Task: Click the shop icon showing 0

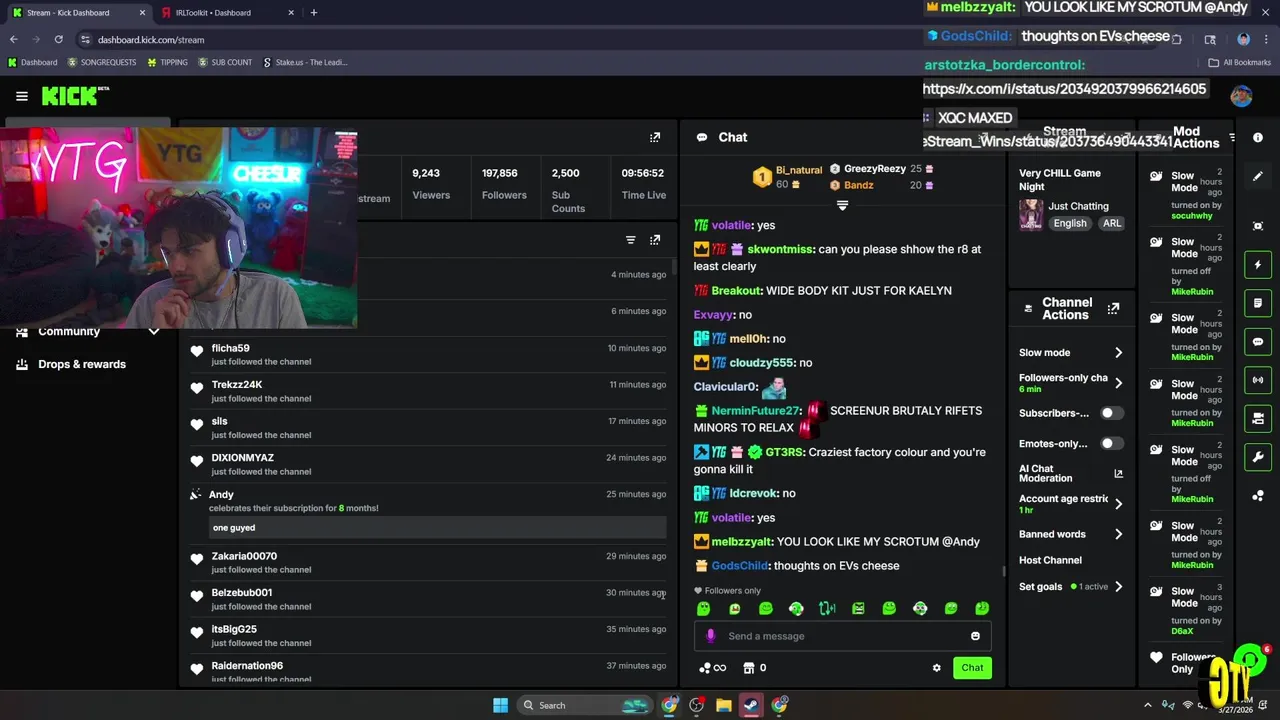Action: [x=755, y=668]
